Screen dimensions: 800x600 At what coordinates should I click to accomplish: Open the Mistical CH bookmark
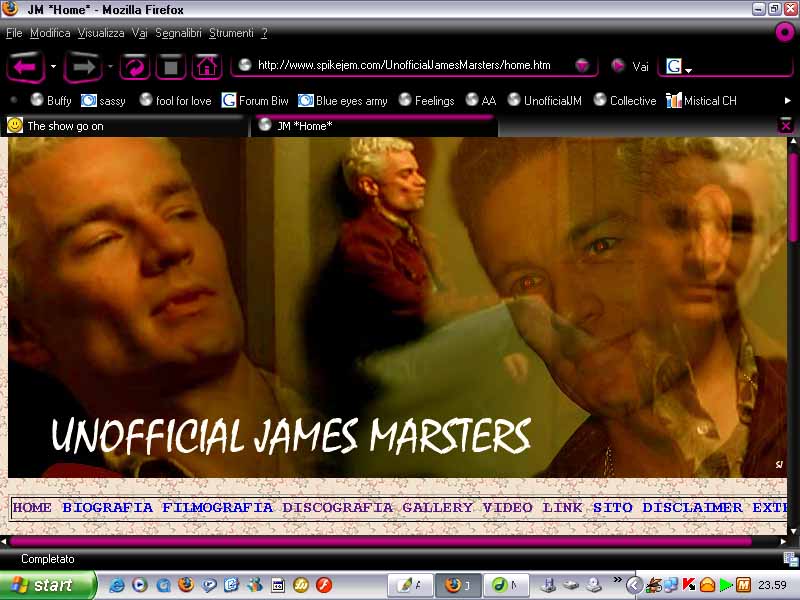tap(702, 101)
